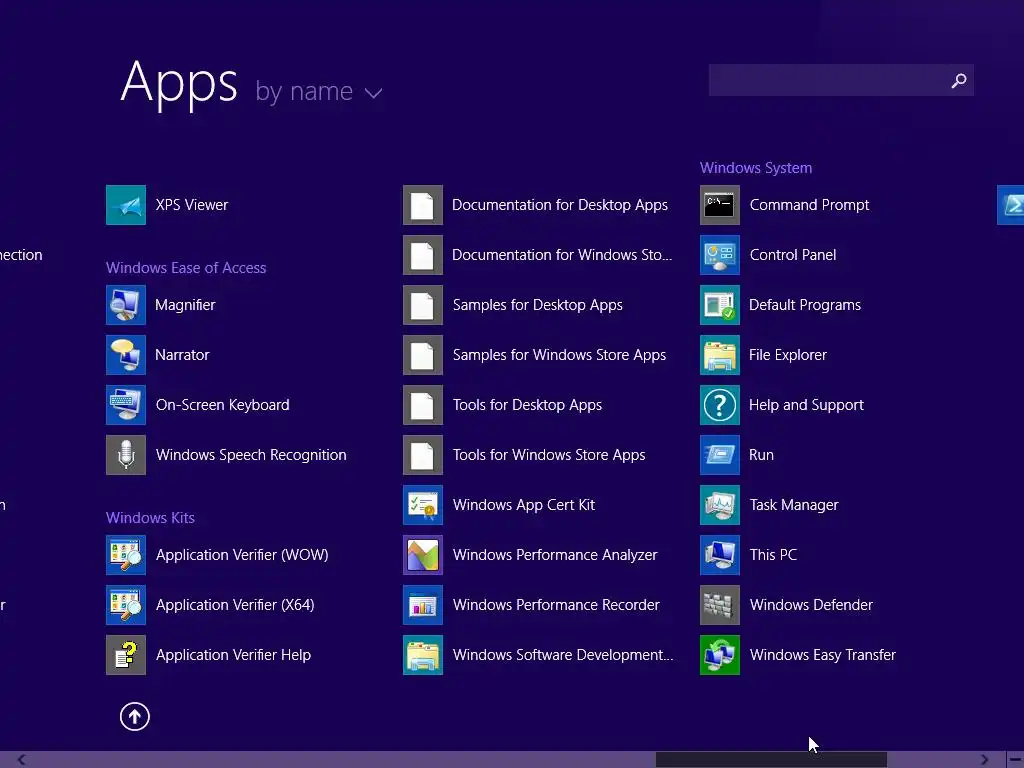Click the Narrator icon
Viewport: 1024px width, 768px height.
[x=126, y=355]
